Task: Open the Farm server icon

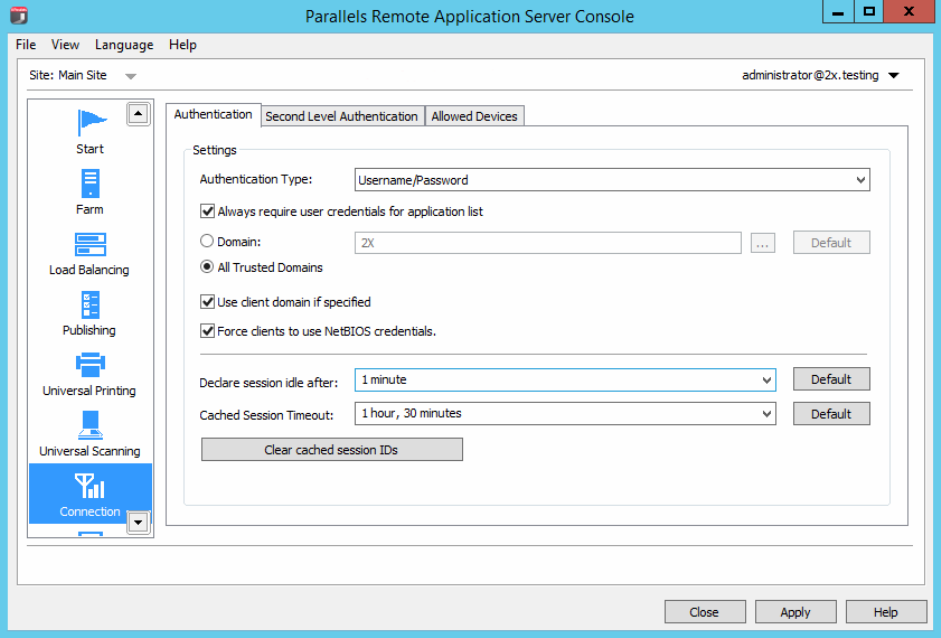Action: [x=90, y=183]
